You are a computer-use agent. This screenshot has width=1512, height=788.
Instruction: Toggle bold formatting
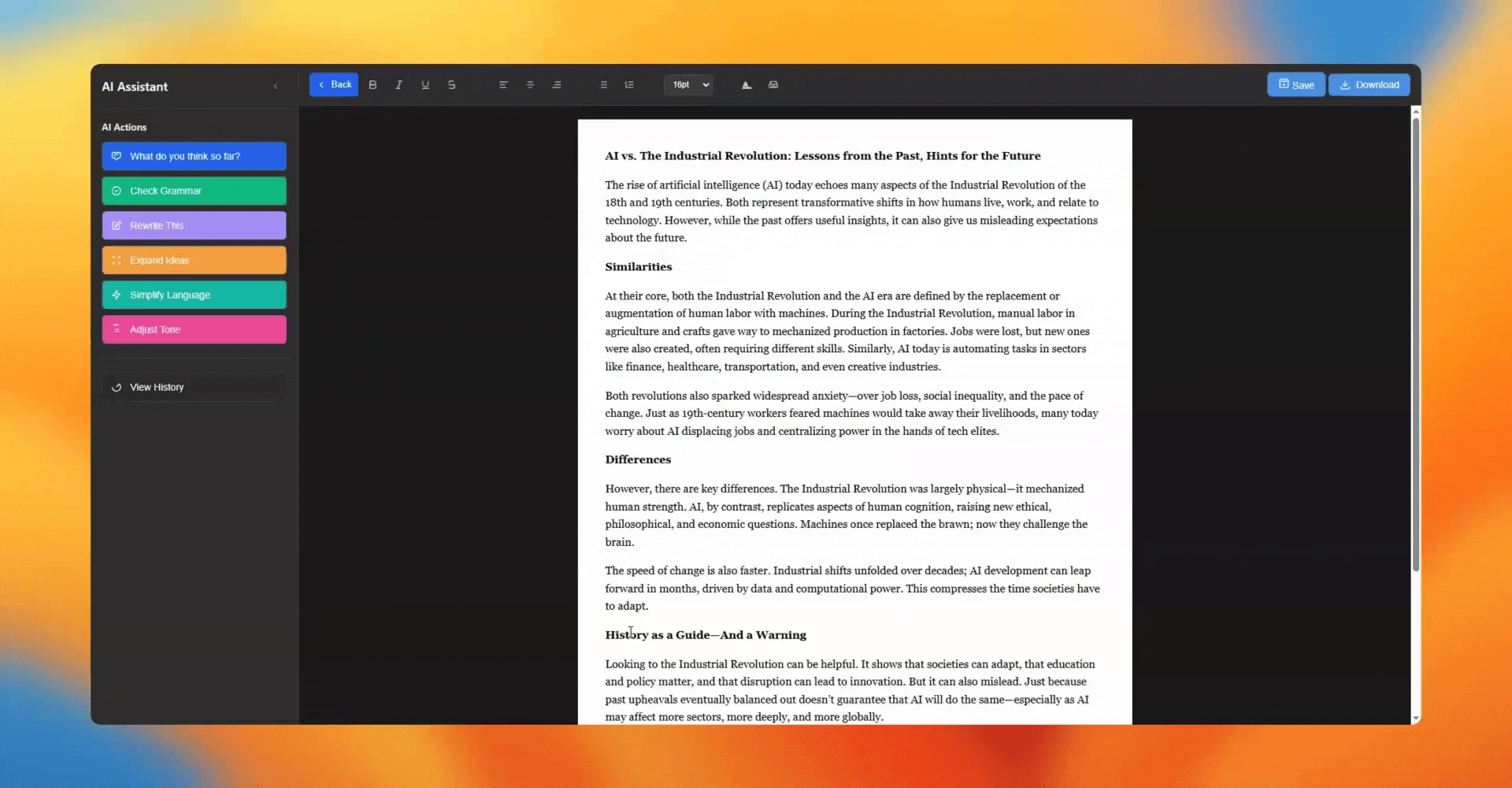coord(372,85)
